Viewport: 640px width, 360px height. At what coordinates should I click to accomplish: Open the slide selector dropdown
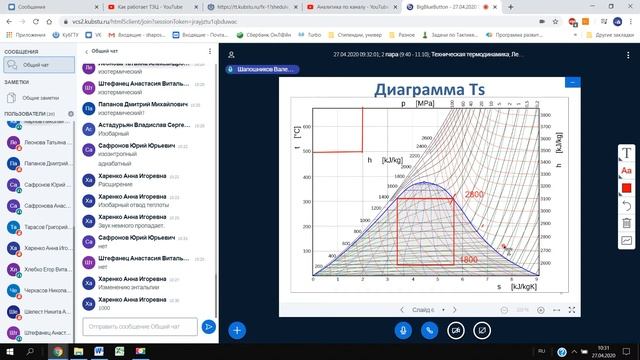click(428, 310)
